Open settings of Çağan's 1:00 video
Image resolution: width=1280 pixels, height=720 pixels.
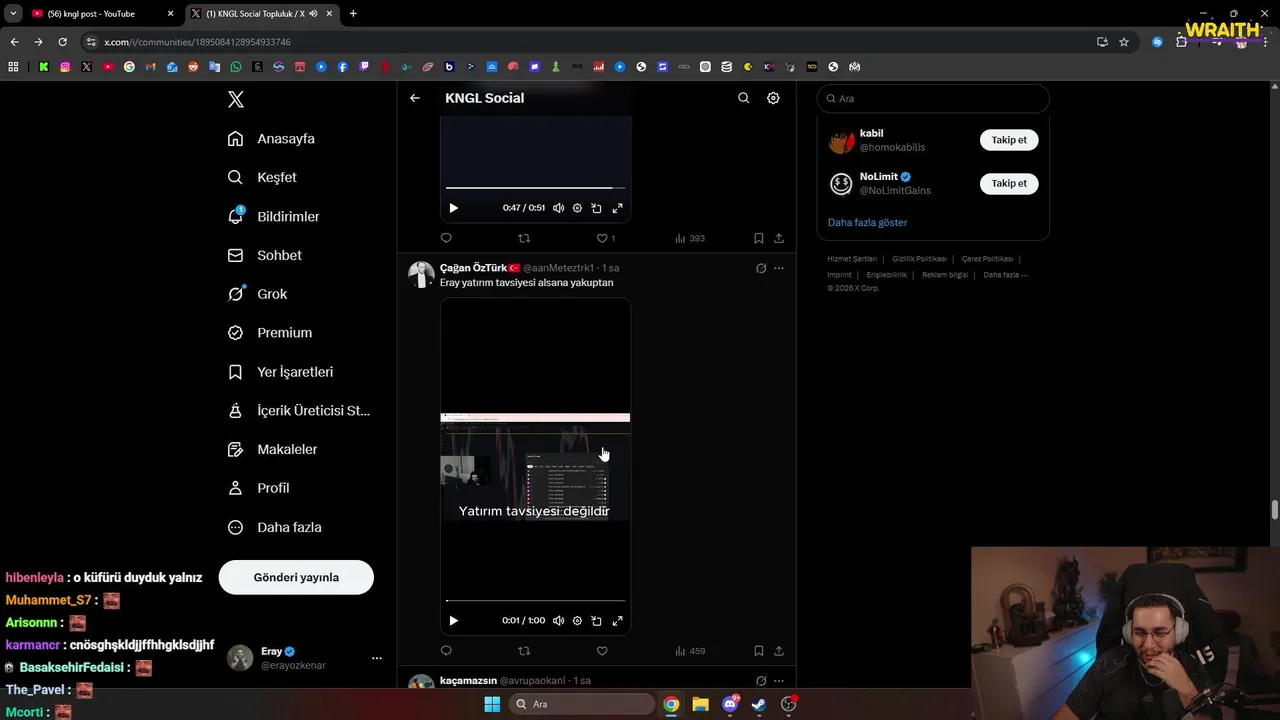tap(577, 621)
